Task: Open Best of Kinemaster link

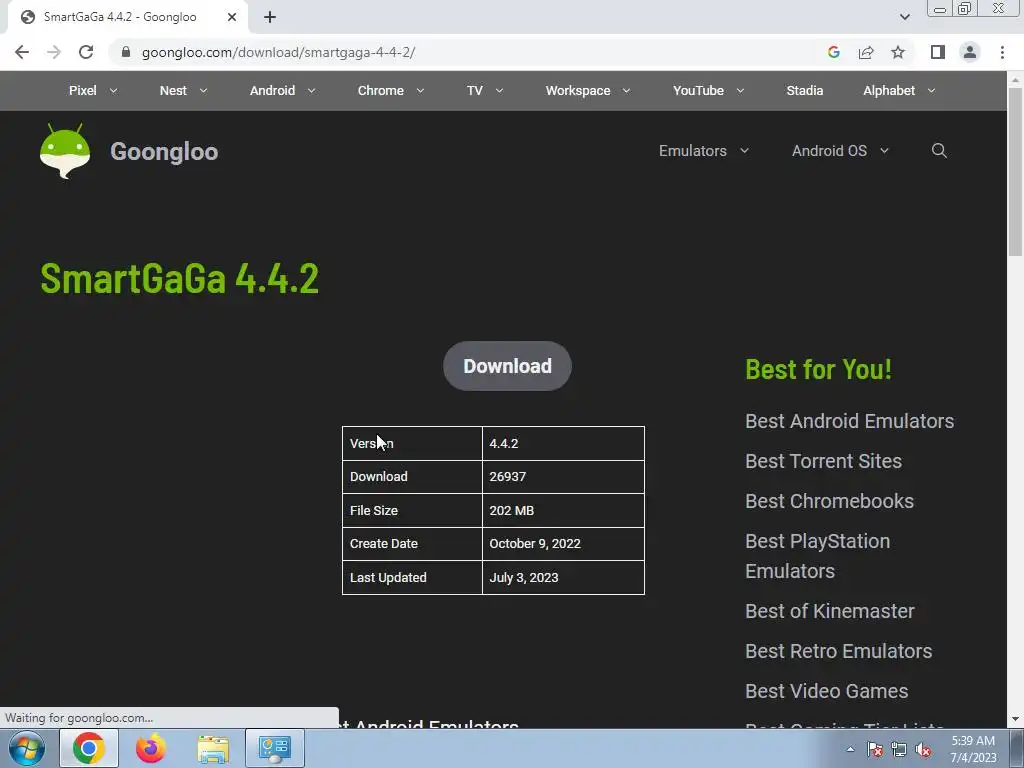Action: coord(830,611)
